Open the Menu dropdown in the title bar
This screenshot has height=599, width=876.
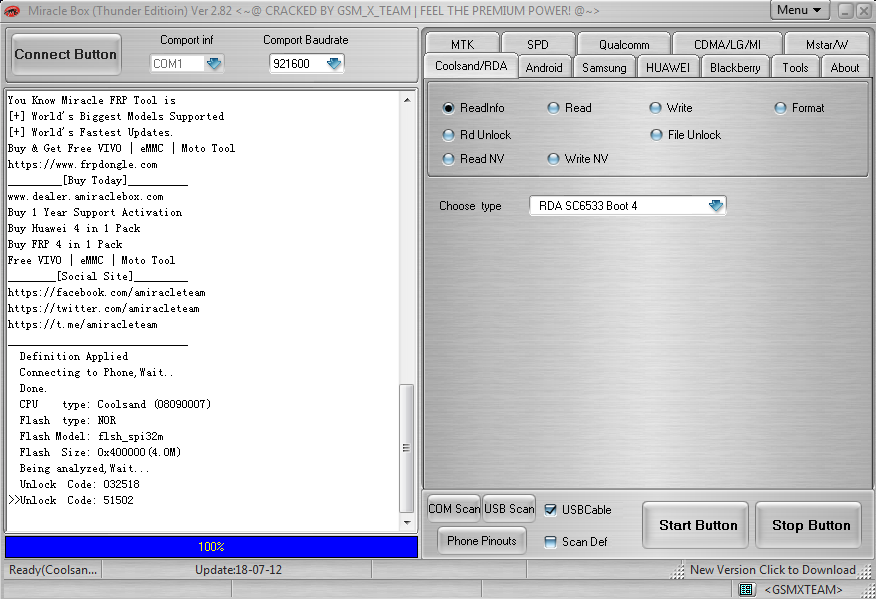coord(799,10)
